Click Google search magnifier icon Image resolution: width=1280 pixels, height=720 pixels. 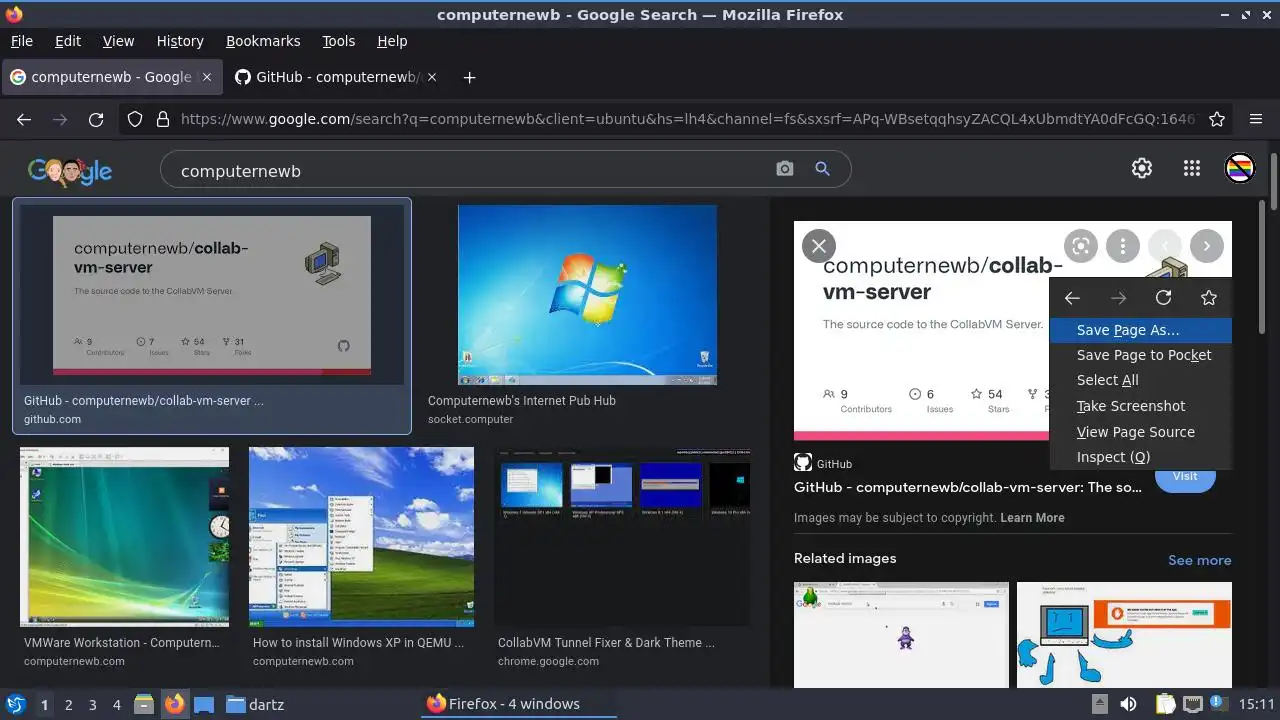point(822,169)
